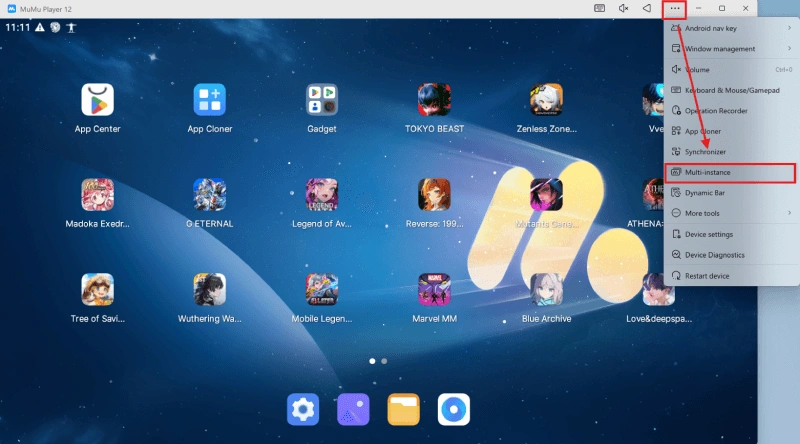Open the gallery app in dock
Viewport: 800px width, 444px height.
point(353,409)
